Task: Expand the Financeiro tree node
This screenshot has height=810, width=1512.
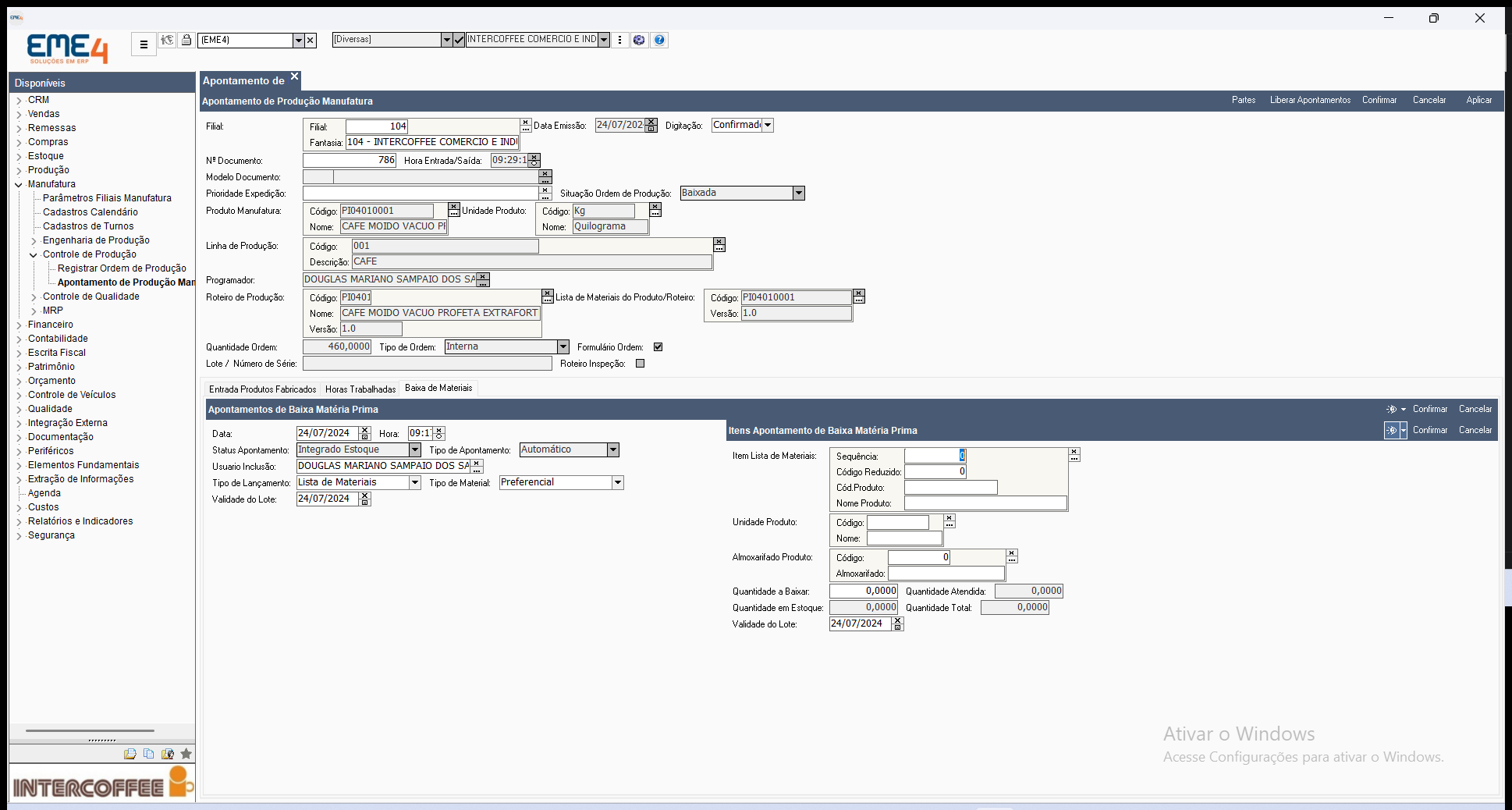Action: coord(20,325)
